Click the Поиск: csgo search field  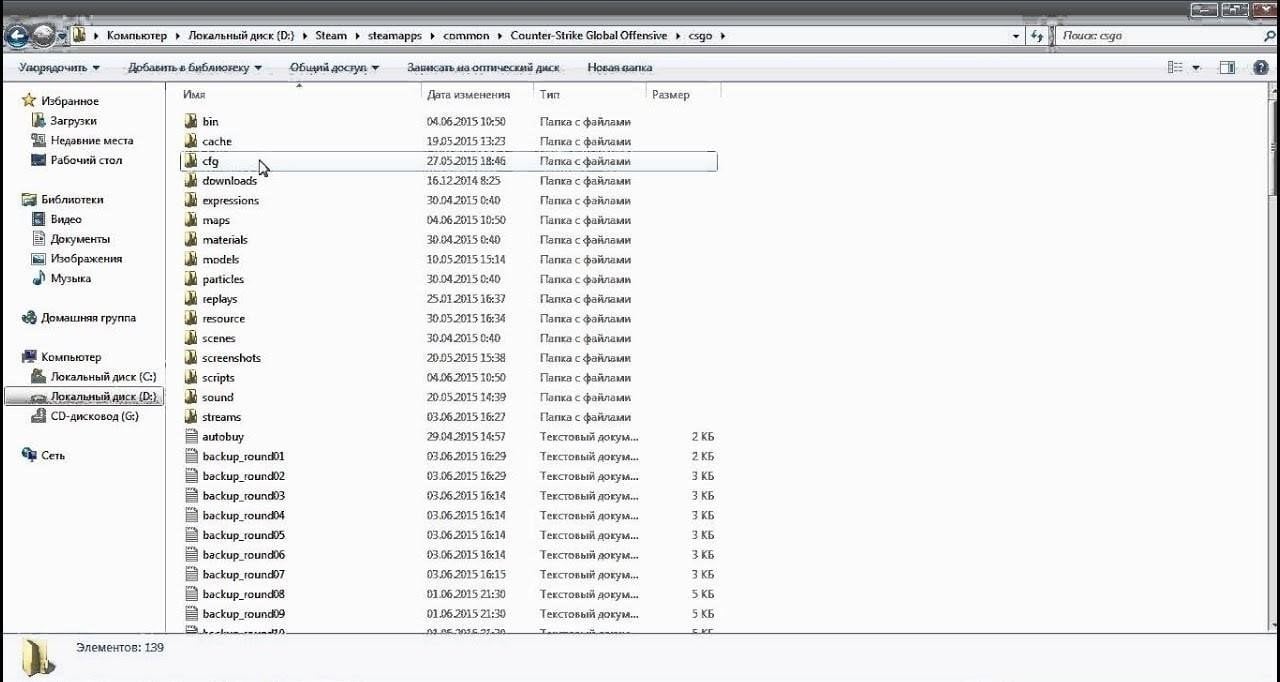click(x=1160, y=36)
